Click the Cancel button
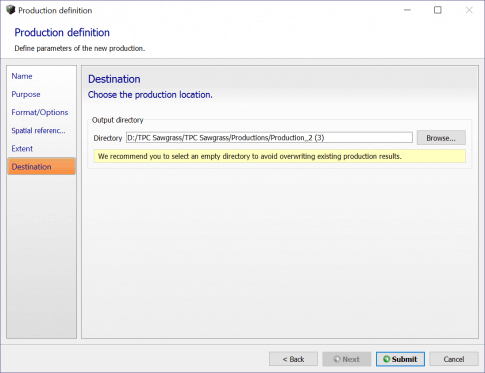This screenshot has width=485, height=373. click(x=454, y=359)
